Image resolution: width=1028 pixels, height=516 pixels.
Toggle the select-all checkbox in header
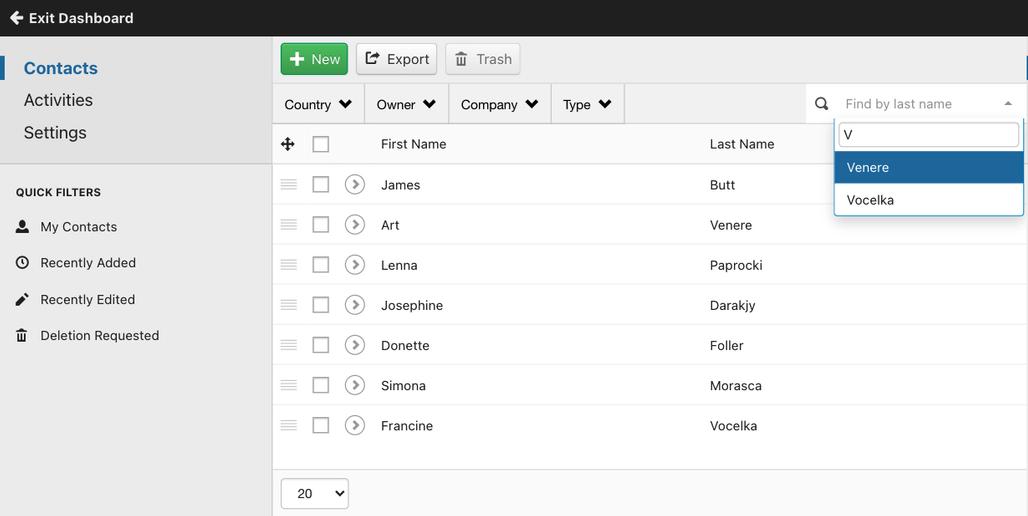(321, 144)
